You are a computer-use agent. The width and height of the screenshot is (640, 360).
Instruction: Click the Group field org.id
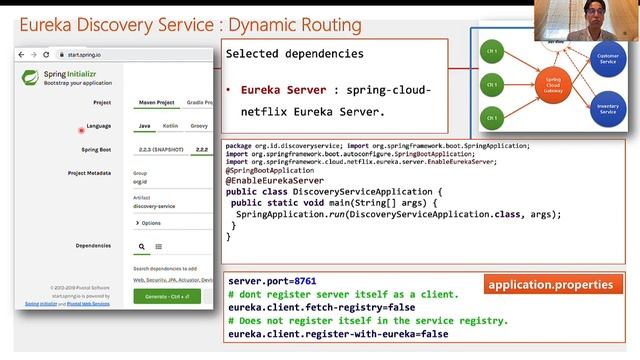172,182
